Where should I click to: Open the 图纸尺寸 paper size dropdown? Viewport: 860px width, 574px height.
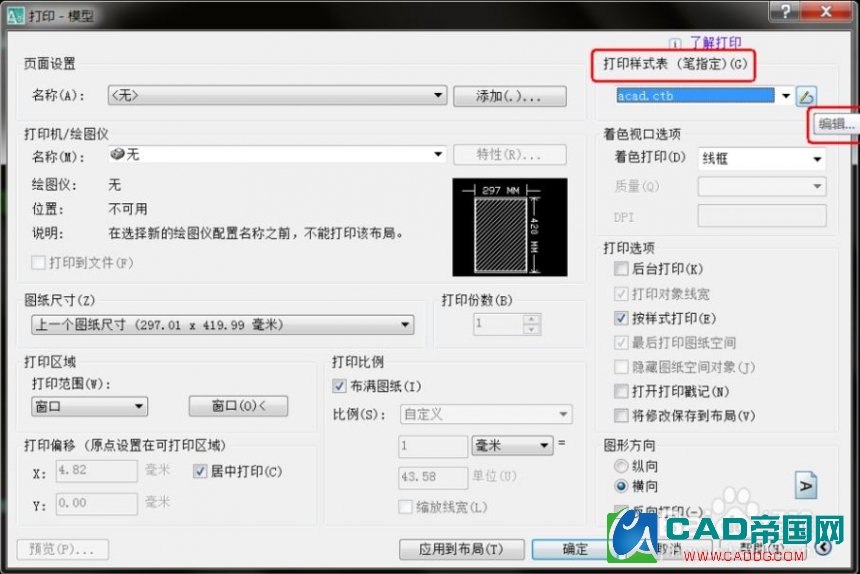pyautogui.click(x=222, y=325)
